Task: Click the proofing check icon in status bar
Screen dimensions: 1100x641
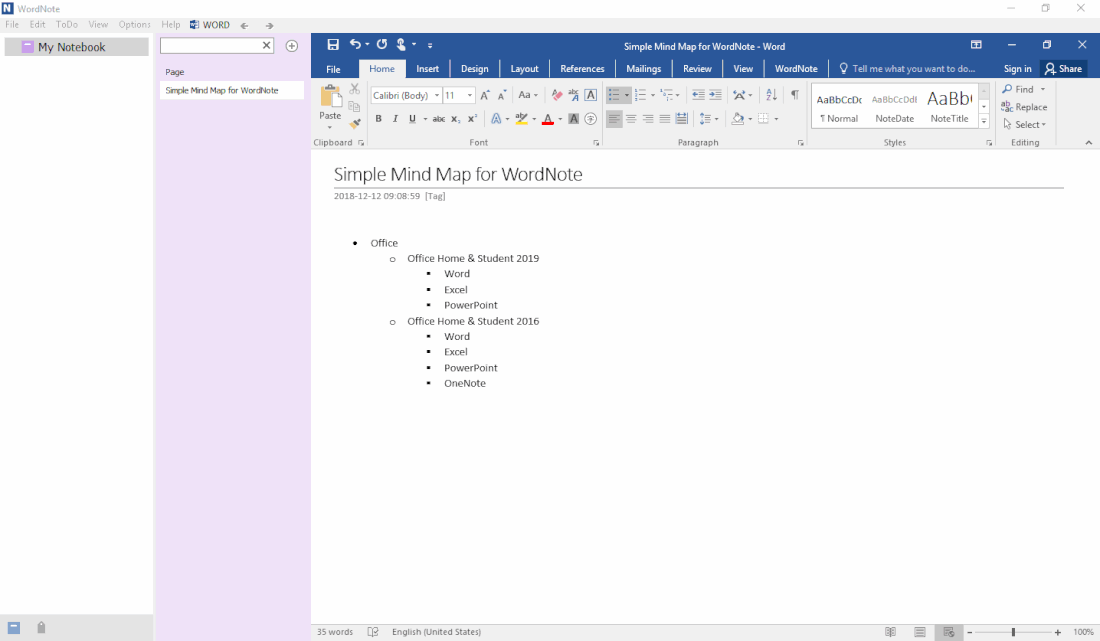Action: click(x=373, y=632)
